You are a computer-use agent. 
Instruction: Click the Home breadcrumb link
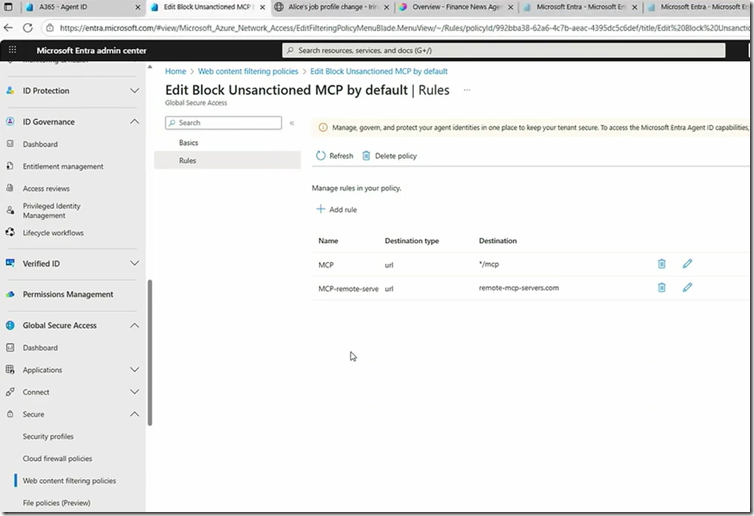click(x=176, y=71)
